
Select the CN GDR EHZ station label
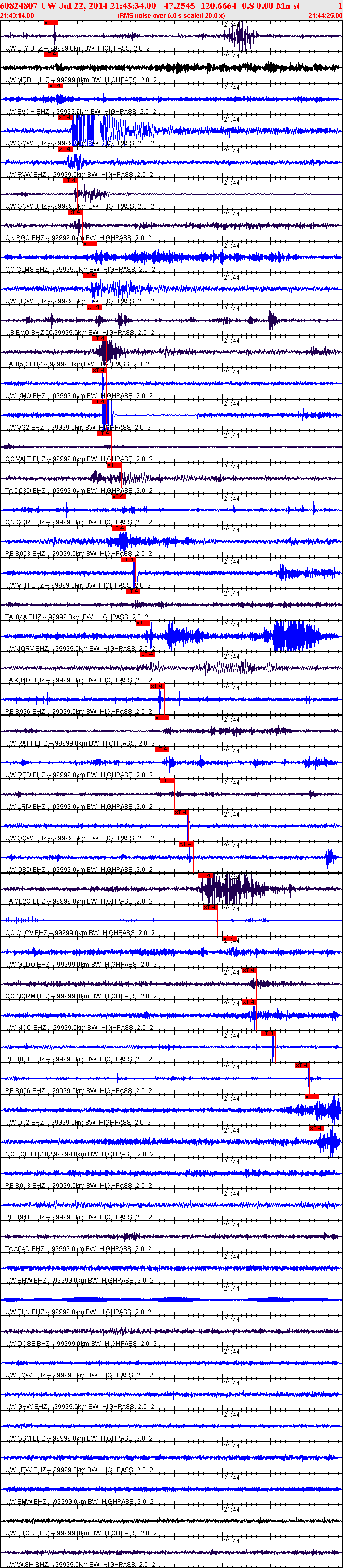(x=78, y=523)
